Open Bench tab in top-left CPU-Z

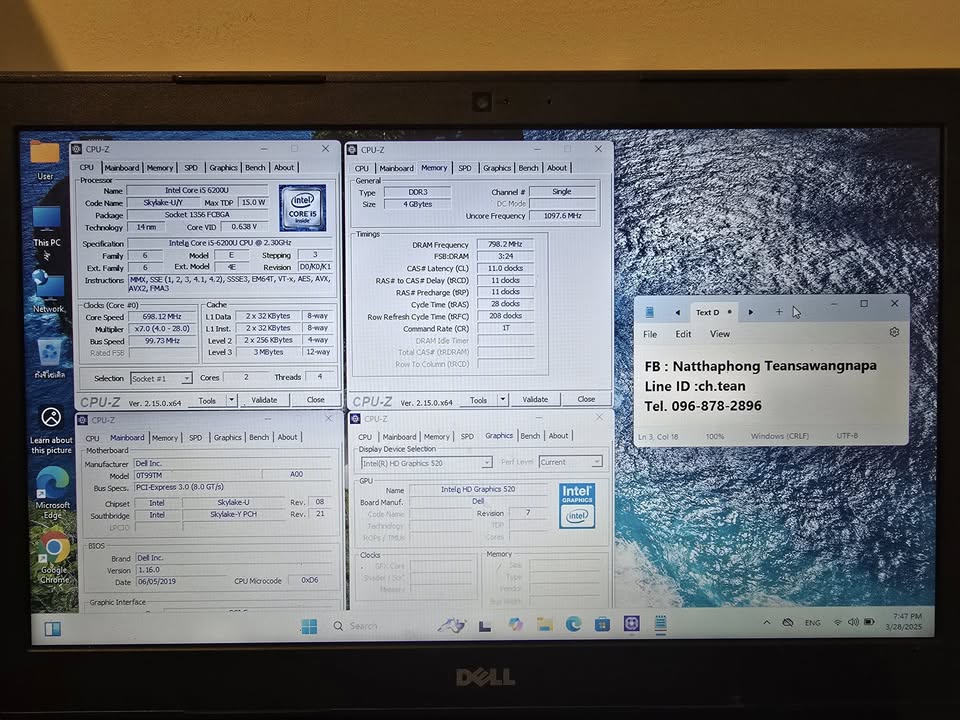coord(255,167)
